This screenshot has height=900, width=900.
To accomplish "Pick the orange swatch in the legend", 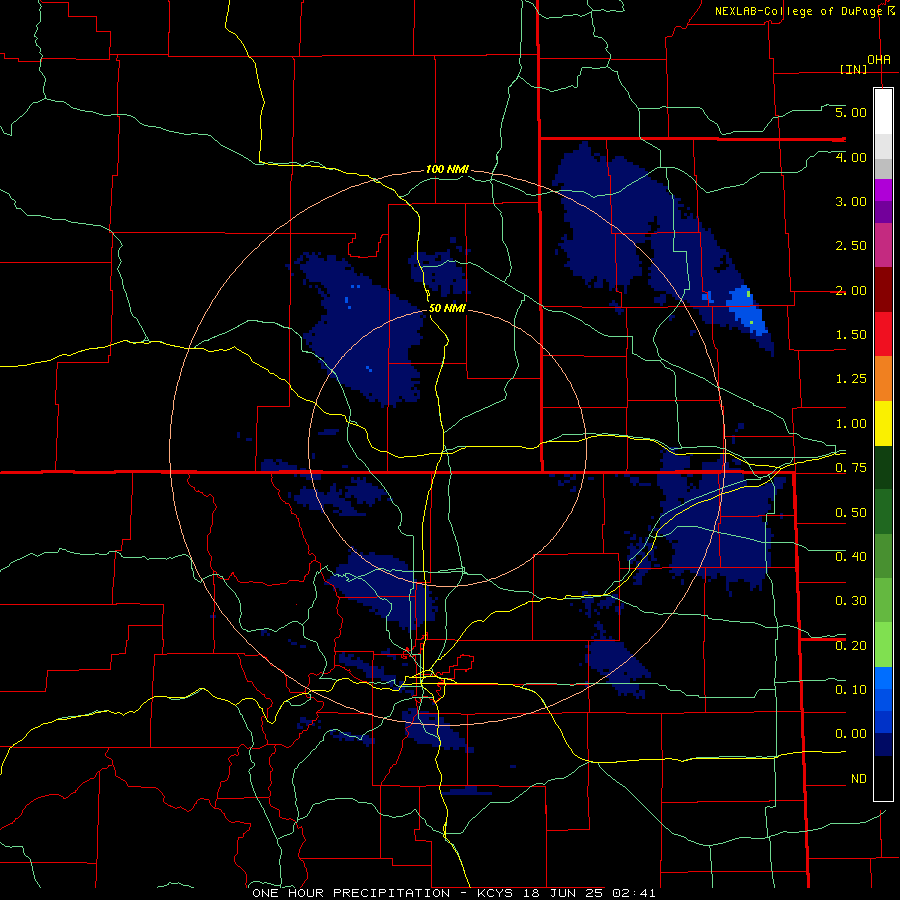I will click(883, 379).
